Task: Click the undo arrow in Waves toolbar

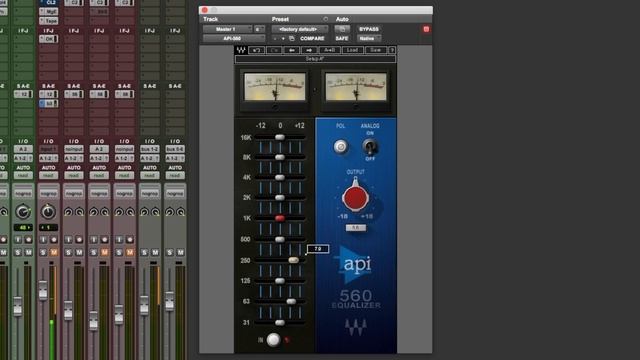Action: (x=256, y=50)
